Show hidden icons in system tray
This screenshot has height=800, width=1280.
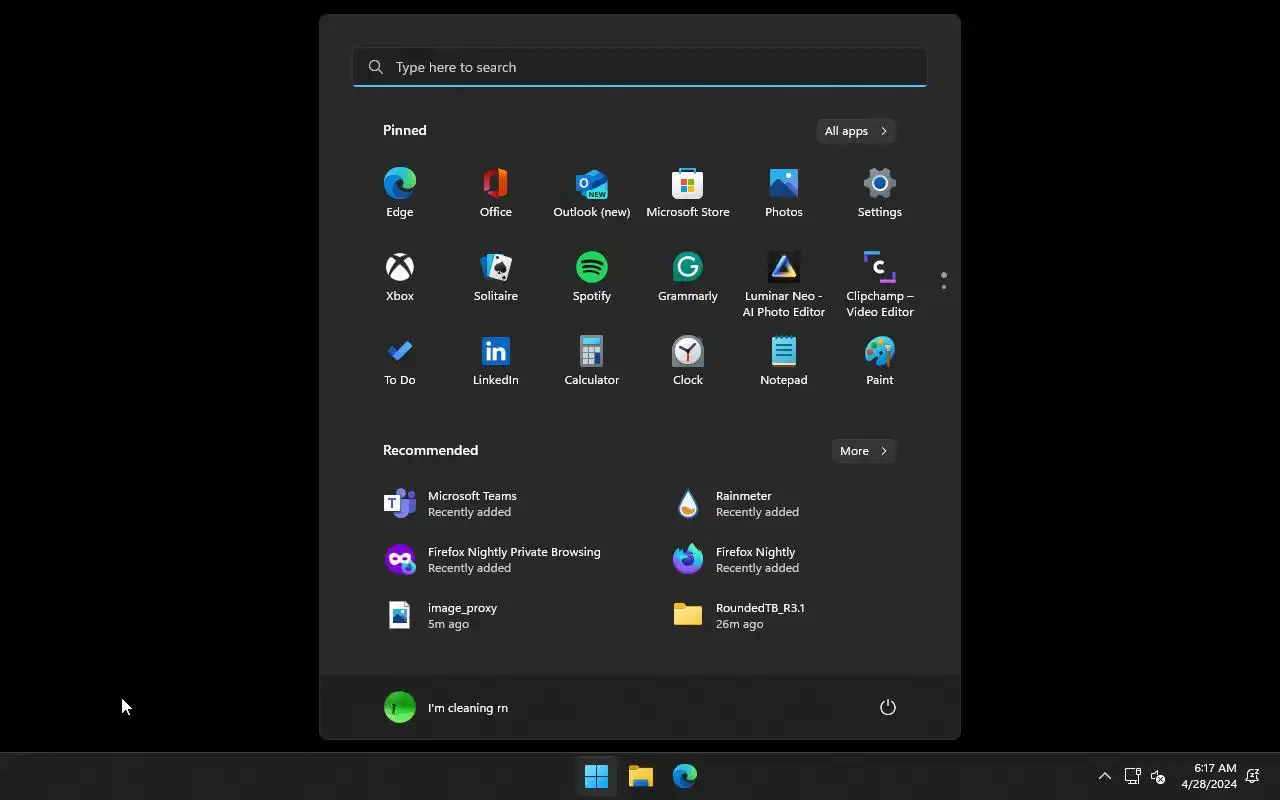[1105, 776]
